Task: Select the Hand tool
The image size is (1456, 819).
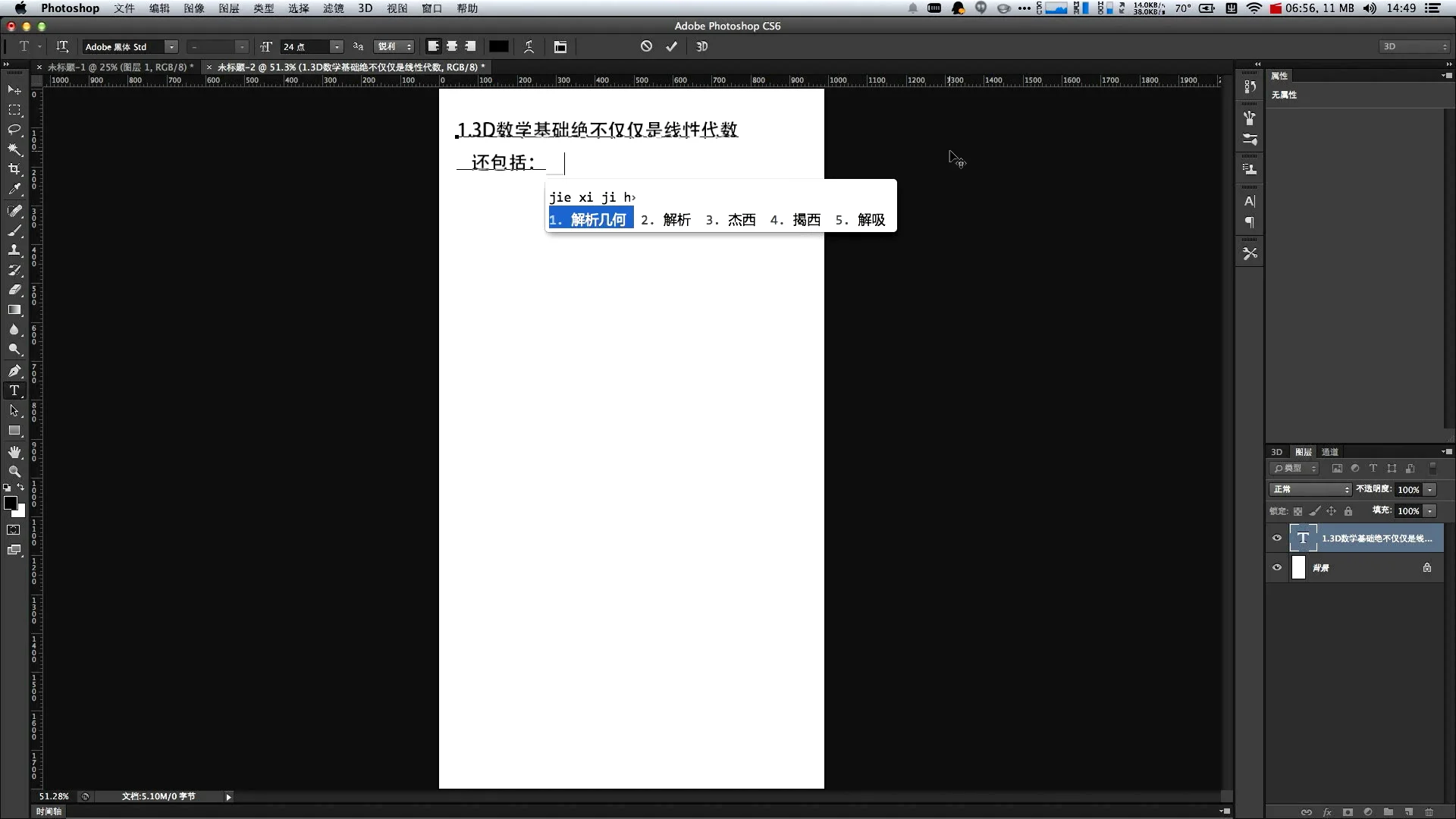Action: pos(14,452)
